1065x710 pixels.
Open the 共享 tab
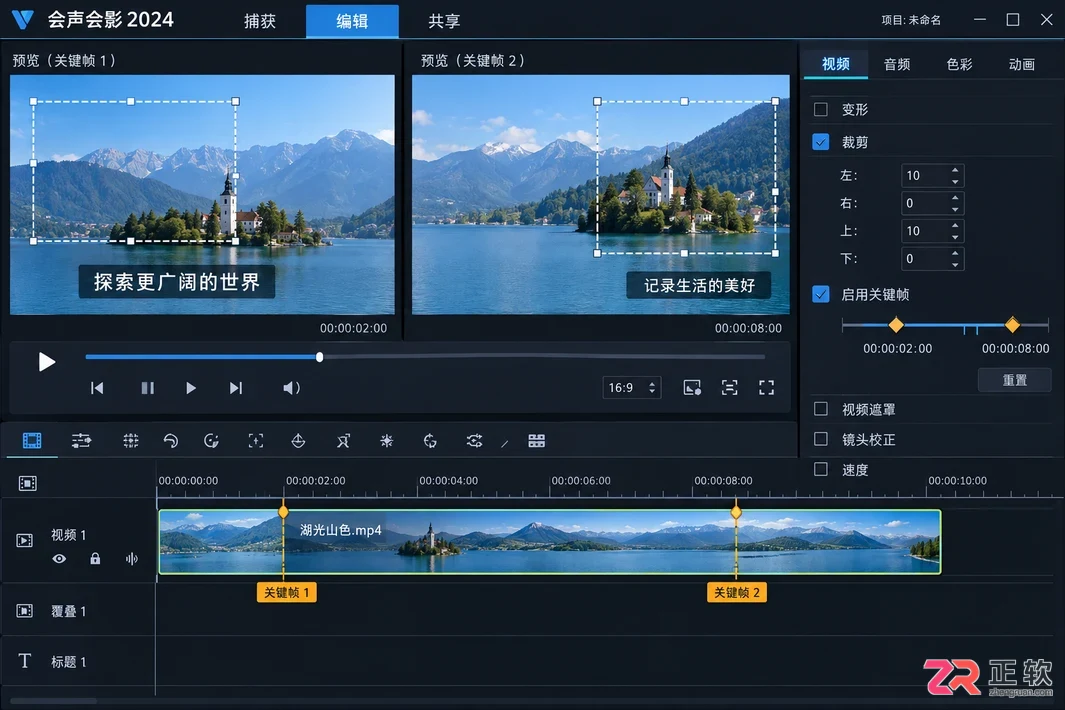tap(444, 21)
